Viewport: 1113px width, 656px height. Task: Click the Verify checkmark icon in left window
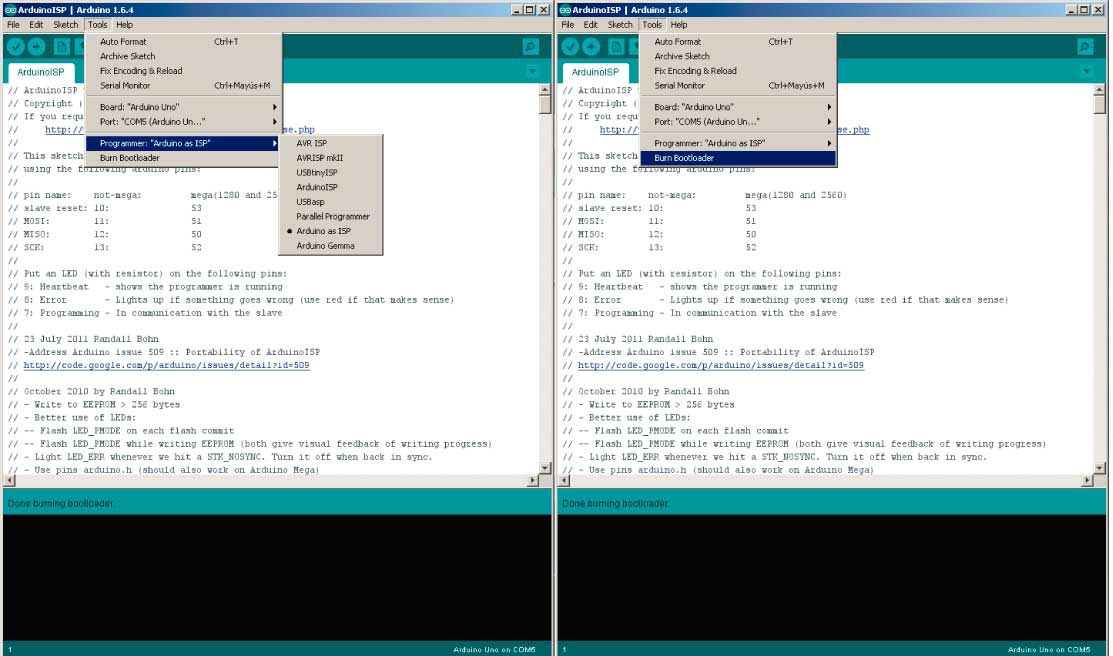tap(16, 47)
